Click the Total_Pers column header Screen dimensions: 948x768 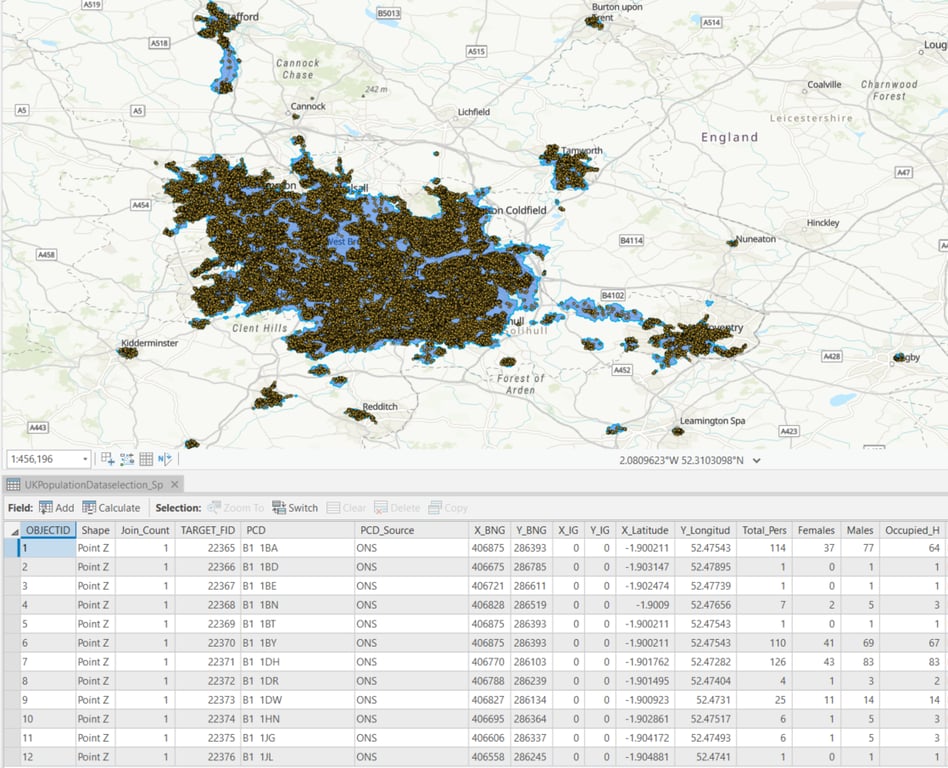766,531
